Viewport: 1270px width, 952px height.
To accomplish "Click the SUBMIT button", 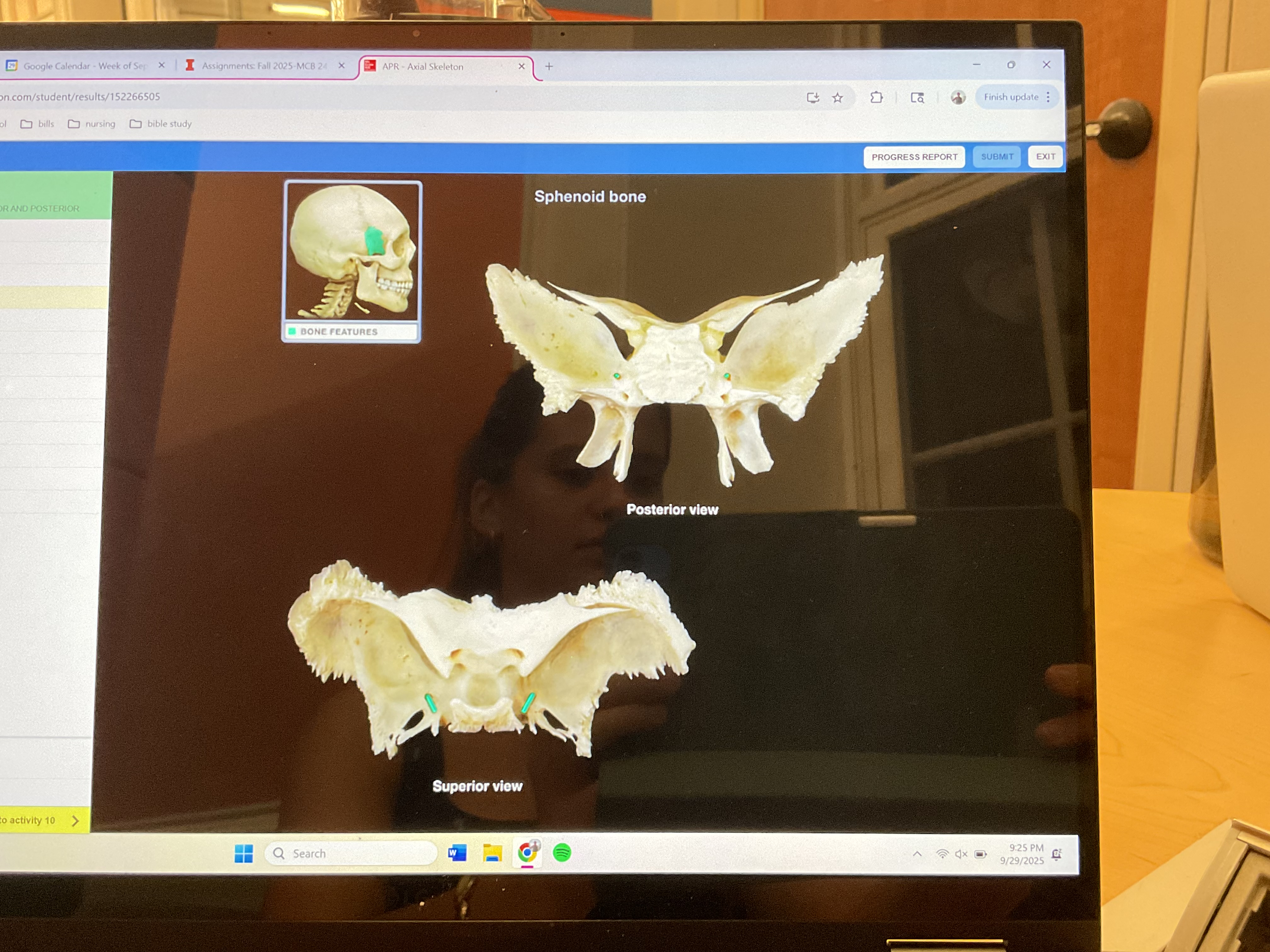I will point(997,157).
